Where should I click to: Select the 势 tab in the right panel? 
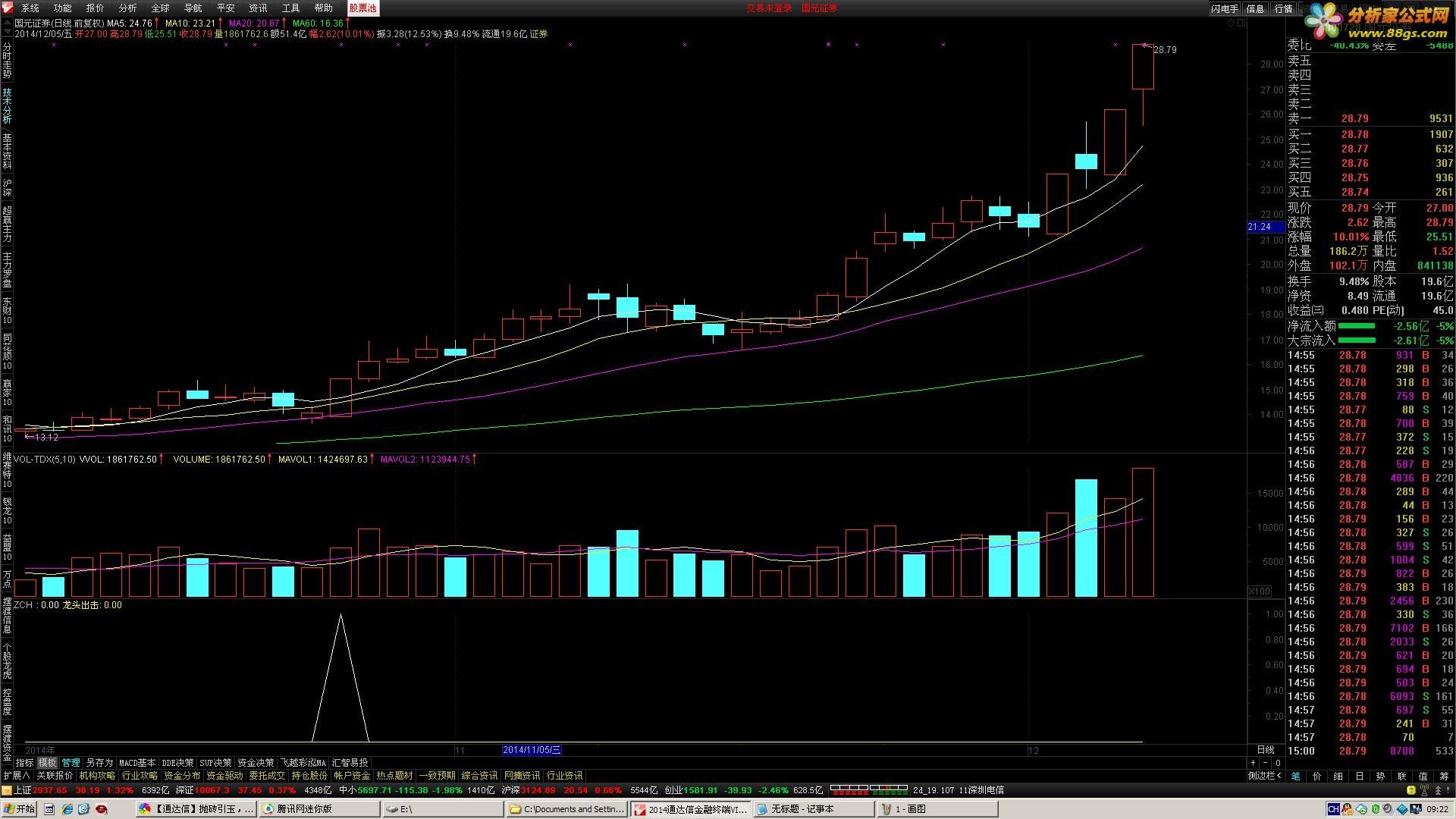click(x=1380, y=776)
